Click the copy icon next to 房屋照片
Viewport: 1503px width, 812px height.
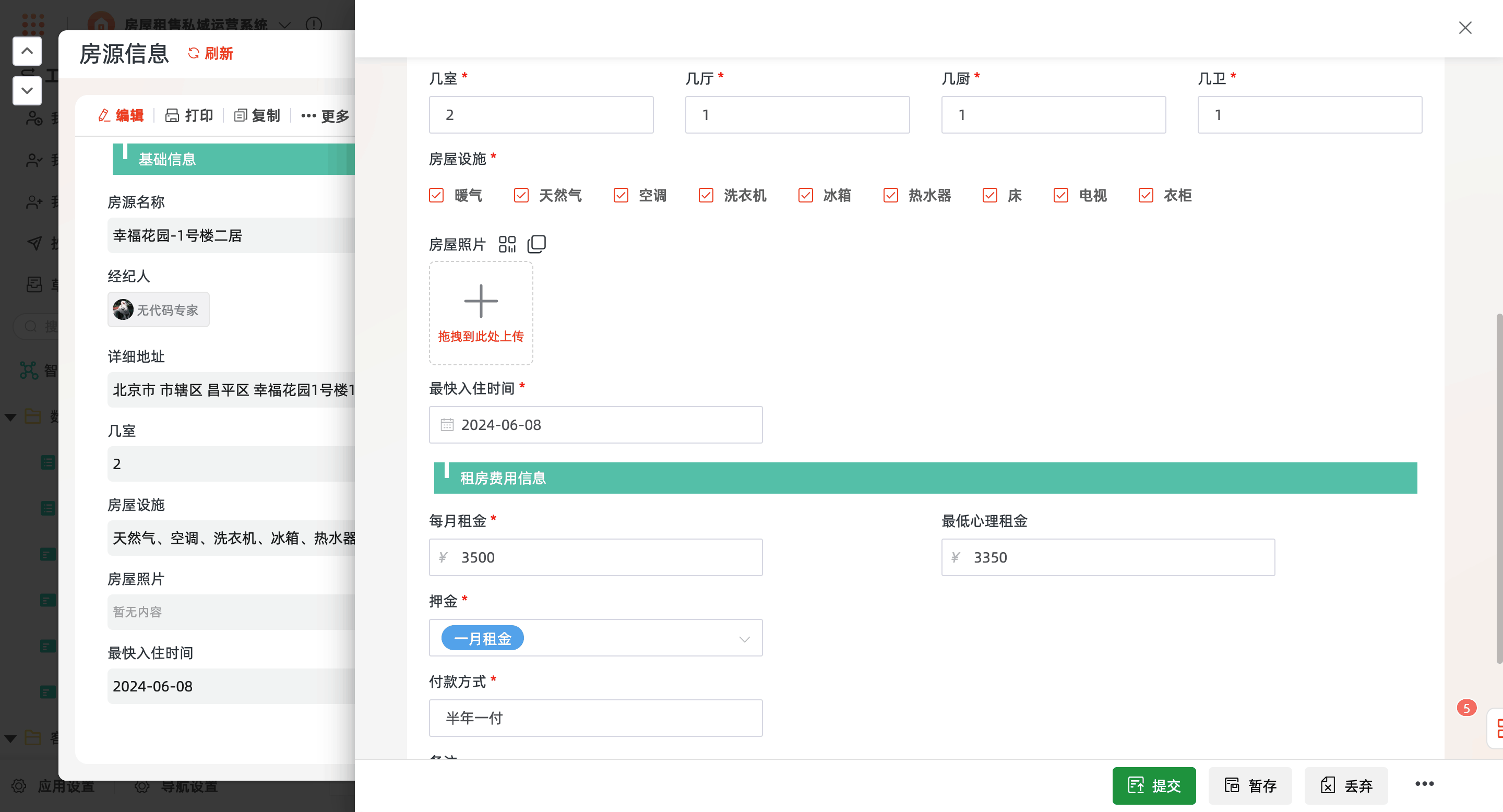click(x=536, y=244)
